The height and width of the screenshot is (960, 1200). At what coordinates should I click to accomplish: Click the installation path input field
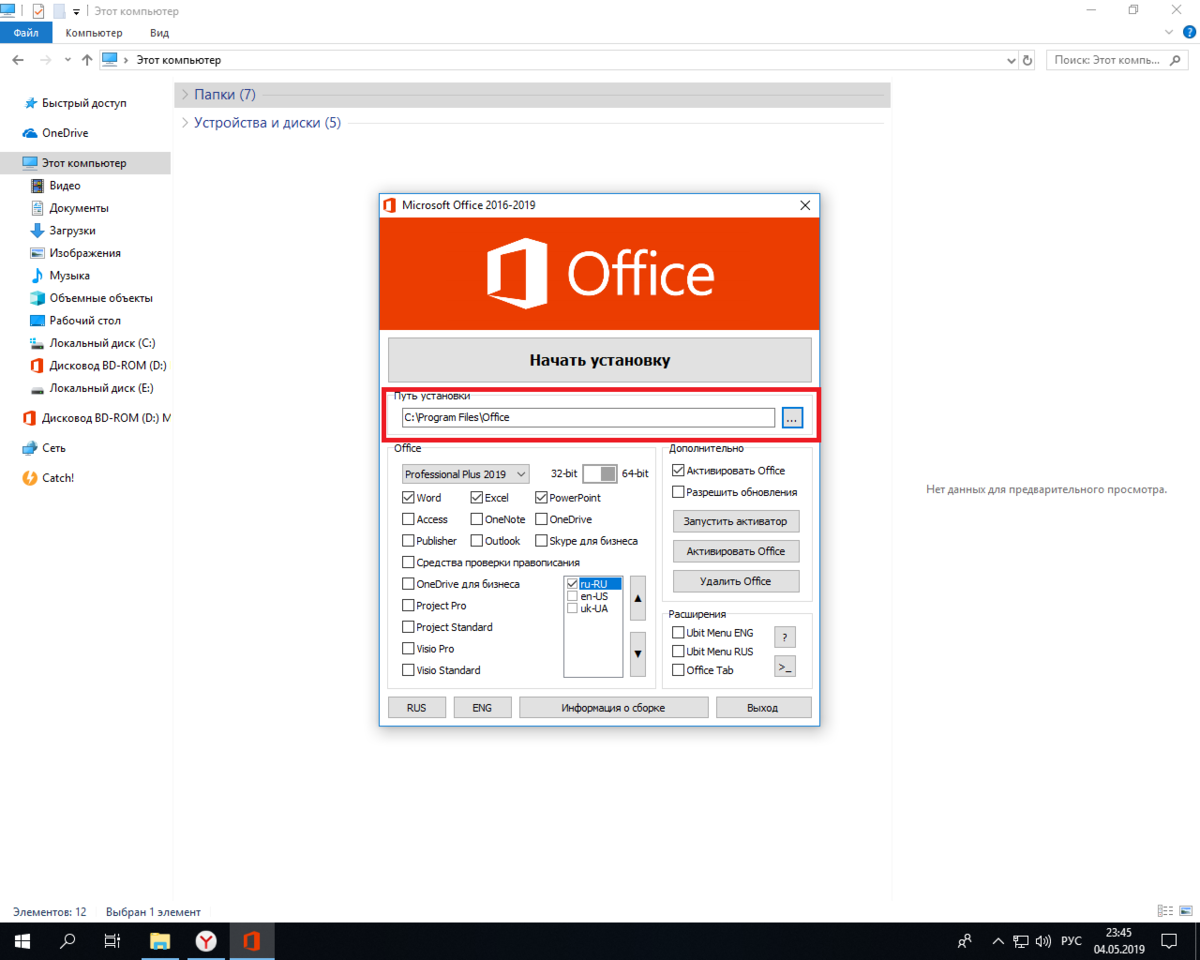click(x=588, y=417)
